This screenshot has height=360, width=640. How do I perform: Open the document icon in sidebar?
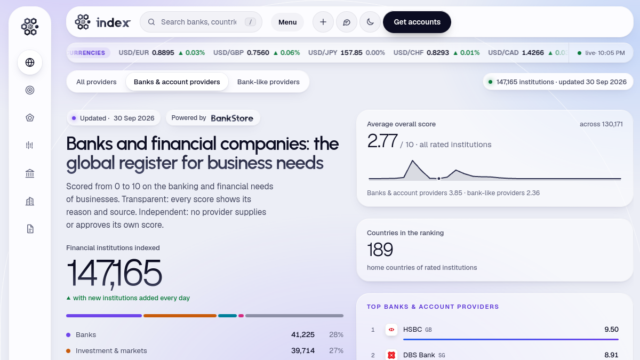point(30,229)
